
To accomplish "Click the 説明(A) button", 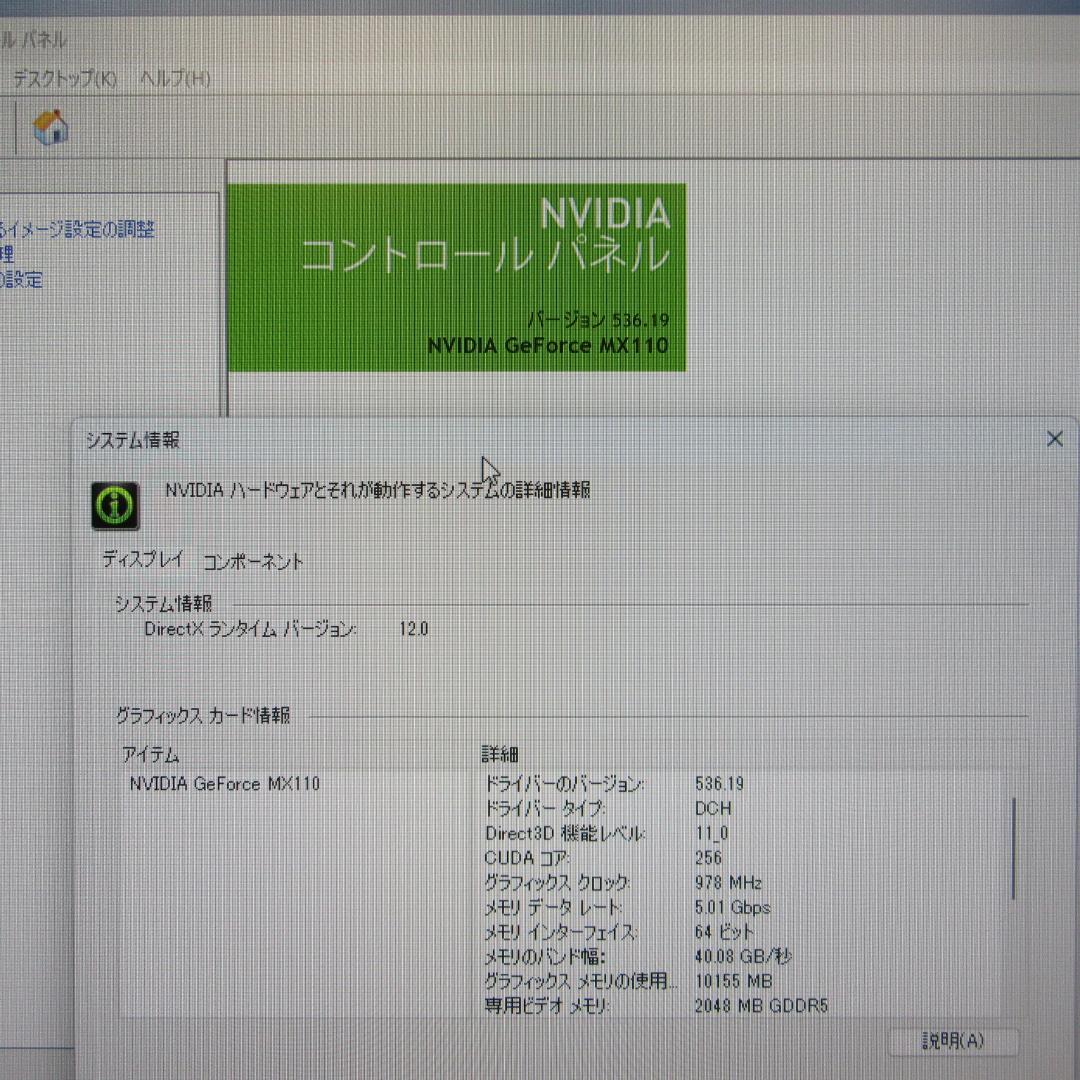I will (x=950, y=1042).
